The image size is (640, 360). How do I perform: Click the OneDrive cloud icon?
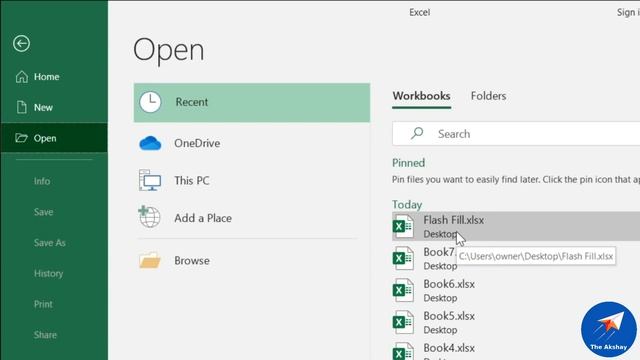coord(150,144)
